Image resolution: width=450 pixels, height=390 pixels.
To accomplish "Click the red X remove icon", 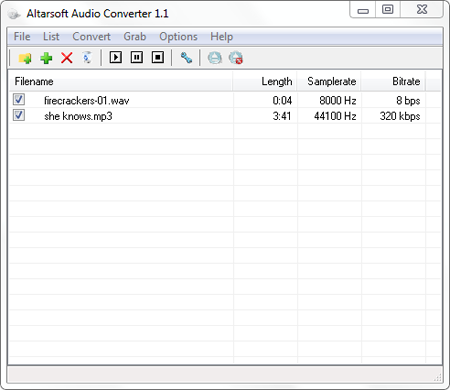I will 67,58.
